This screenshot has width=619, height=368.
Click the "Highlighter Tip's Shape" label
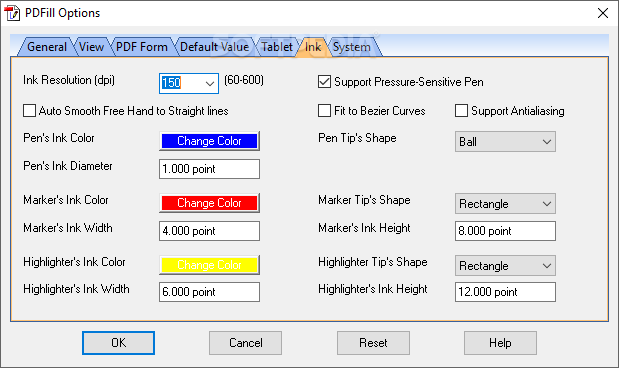pyautogui.click(x=373, y=262)
